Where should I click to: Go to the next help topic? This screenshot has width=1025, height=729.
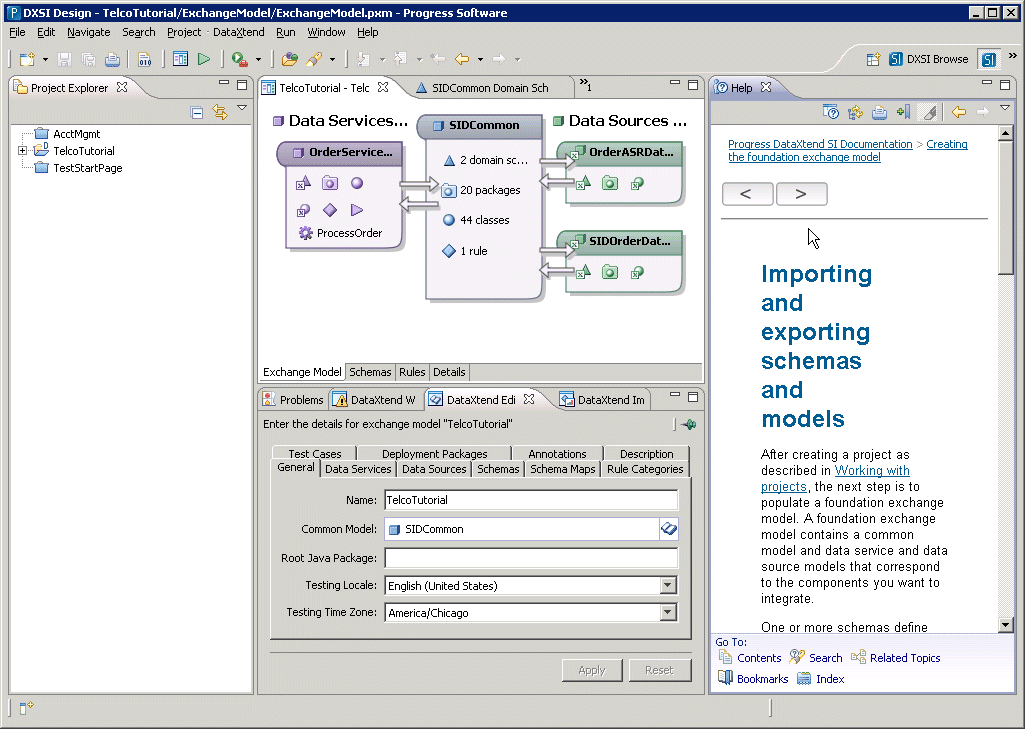pyautogui.click(x=801, y=194)
